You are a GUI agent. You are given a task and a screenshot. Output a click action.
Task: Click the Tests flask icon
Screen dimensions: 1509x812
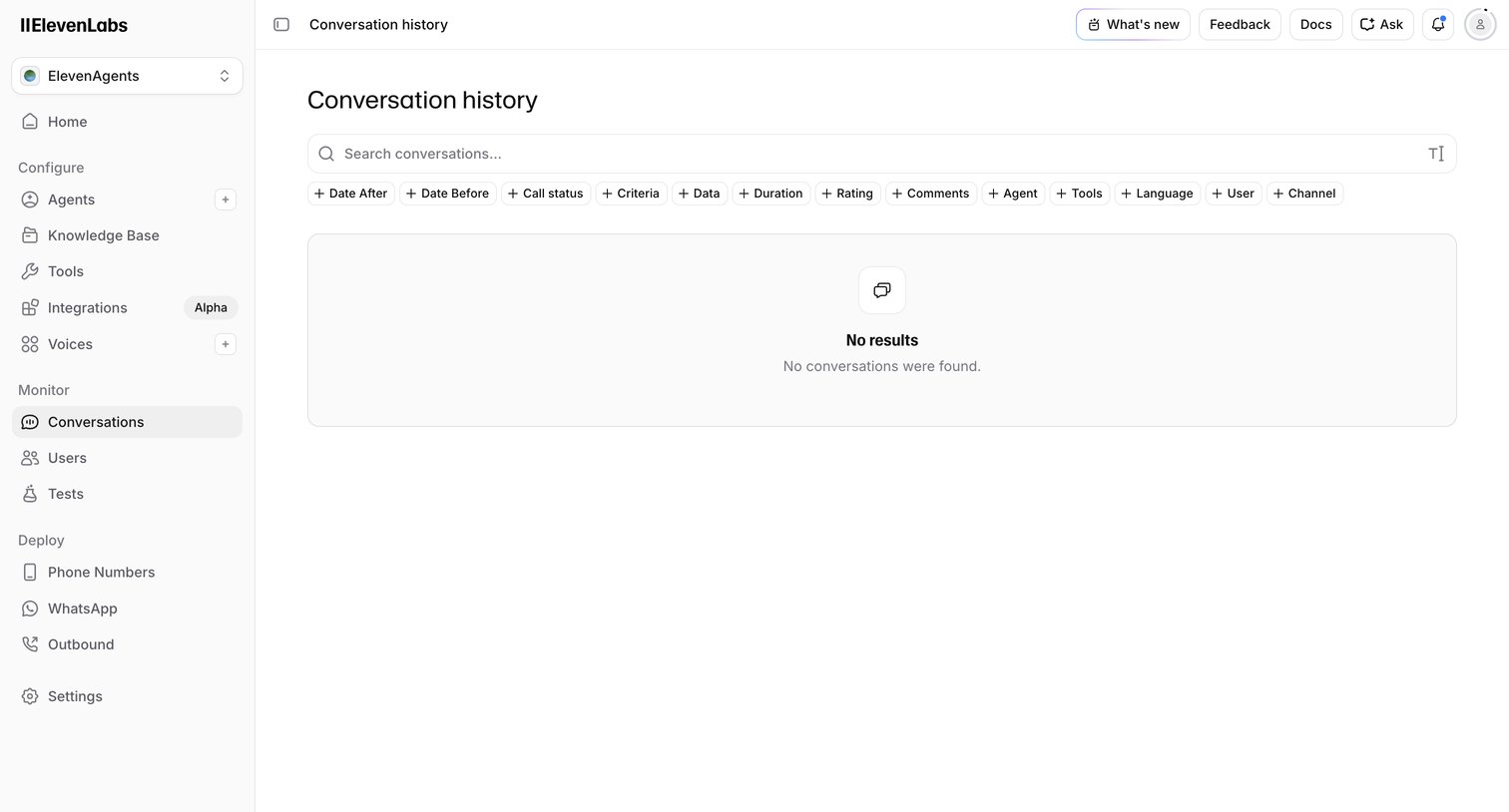coord(30,494)
